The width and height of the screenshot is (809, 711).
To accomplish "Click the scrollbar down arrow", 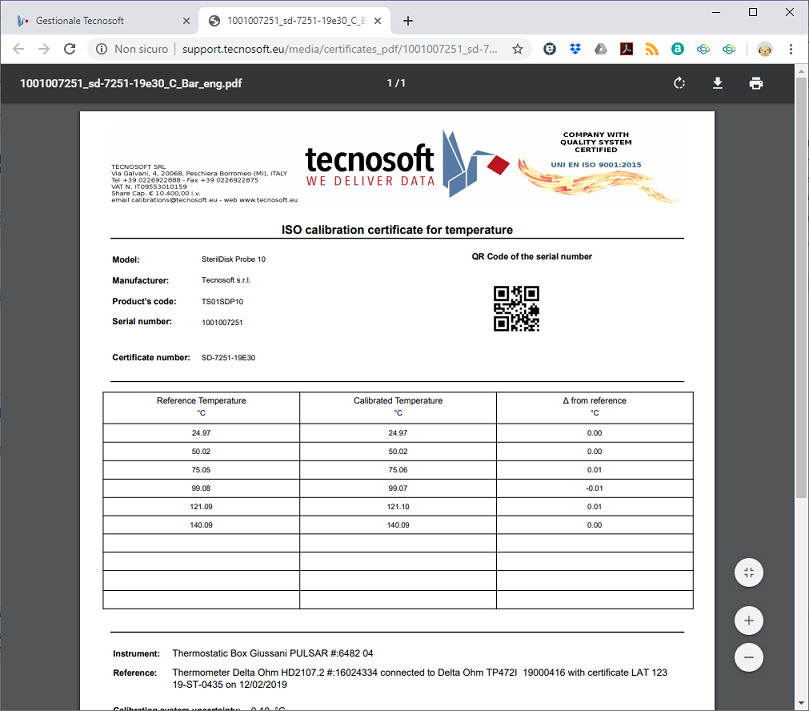I will (x=801, y=704).
